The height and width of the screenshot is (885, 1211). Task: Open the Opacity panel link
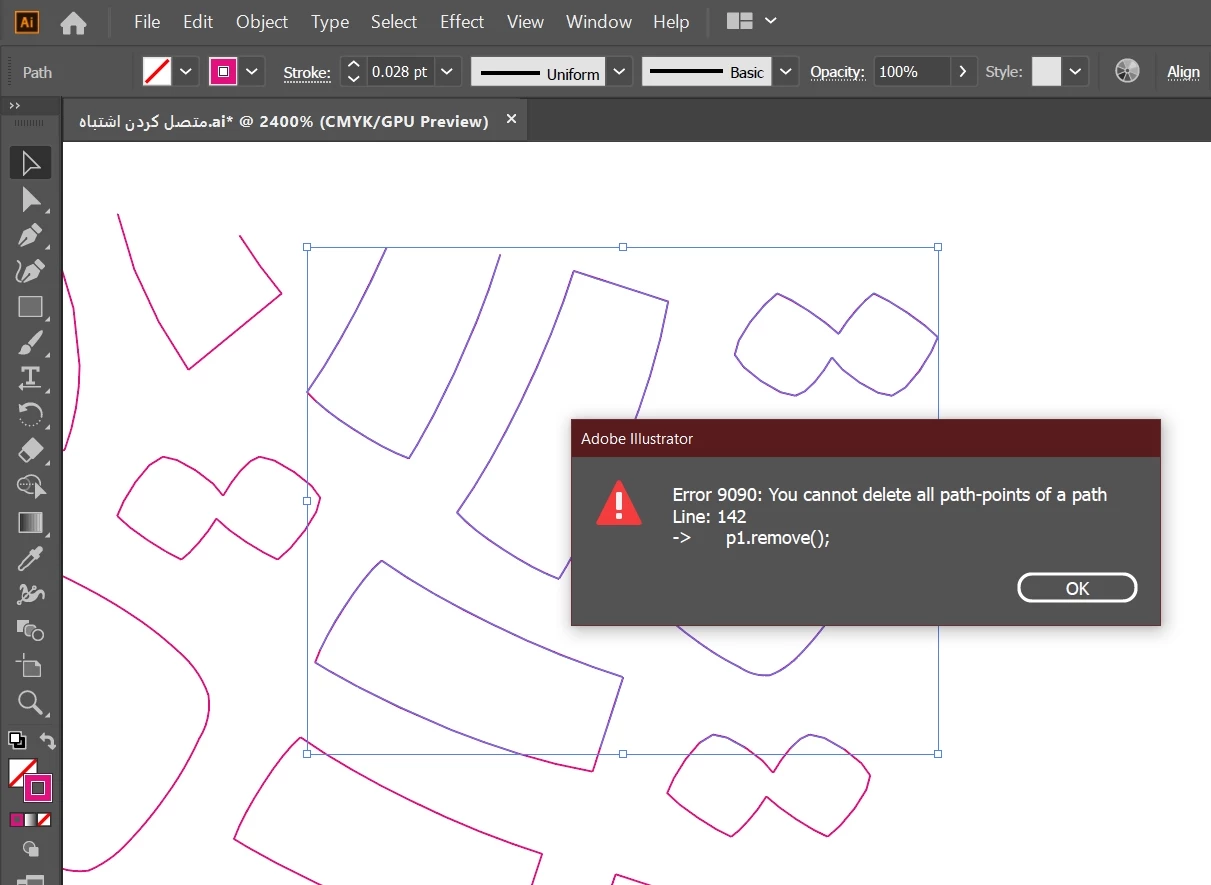837,72
